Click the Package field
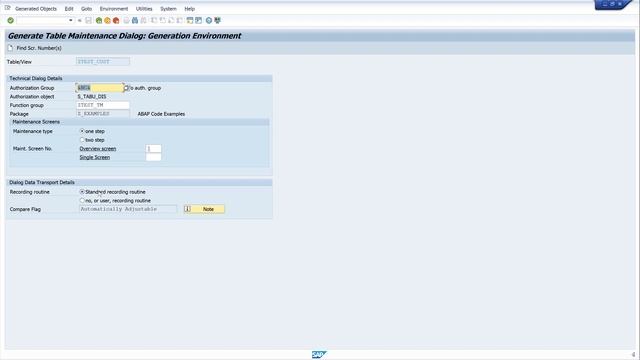Screen dimensions: 640x360 coord(103,114)
